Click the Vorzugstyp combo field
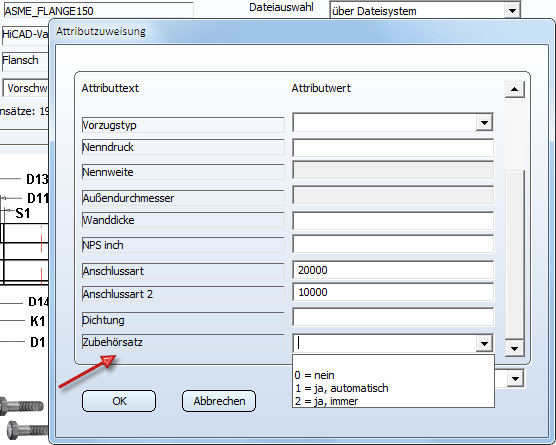The image size is (556, 445). pyautogui.click(x=384, y=123)
